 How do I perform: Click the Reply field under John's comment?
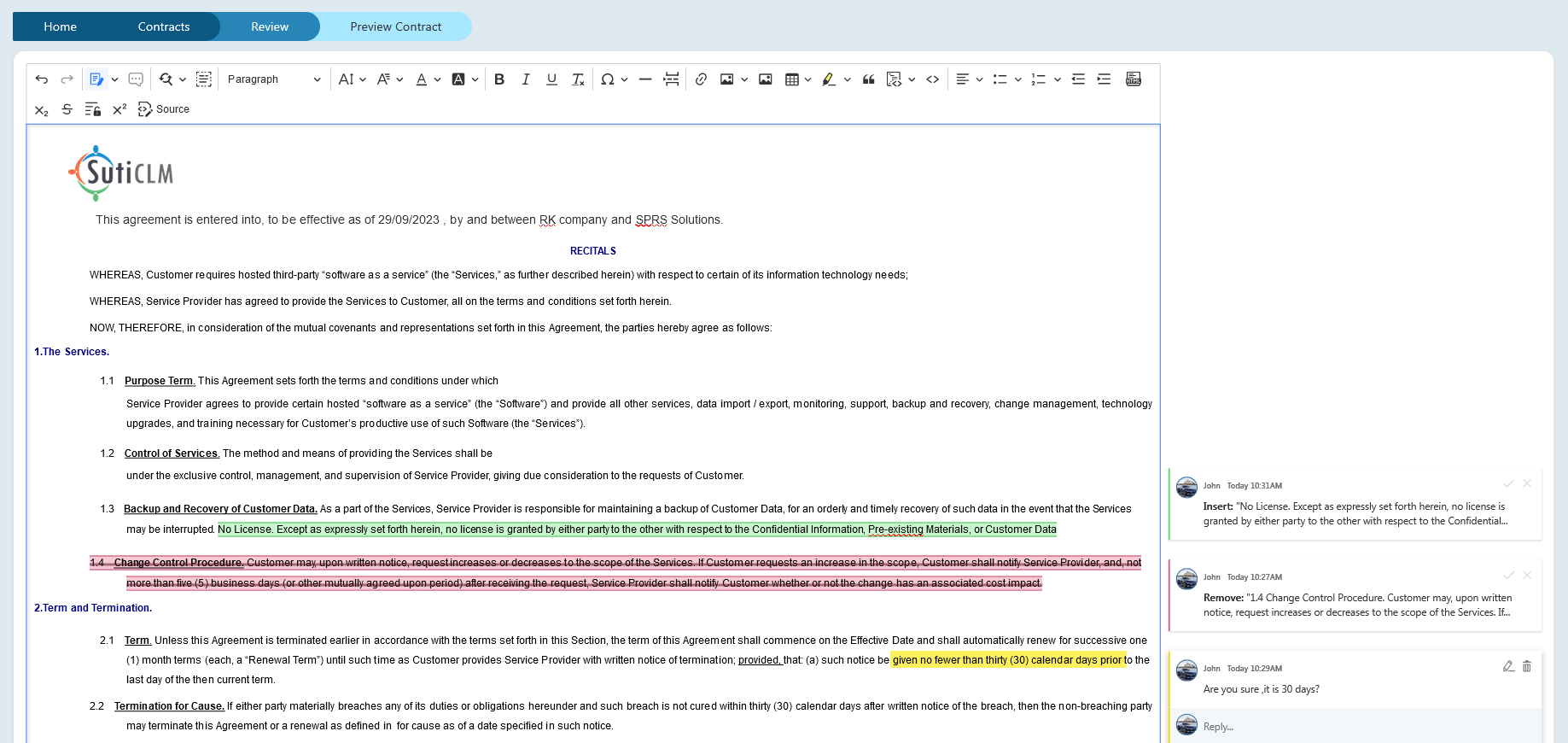(1366, 727)
